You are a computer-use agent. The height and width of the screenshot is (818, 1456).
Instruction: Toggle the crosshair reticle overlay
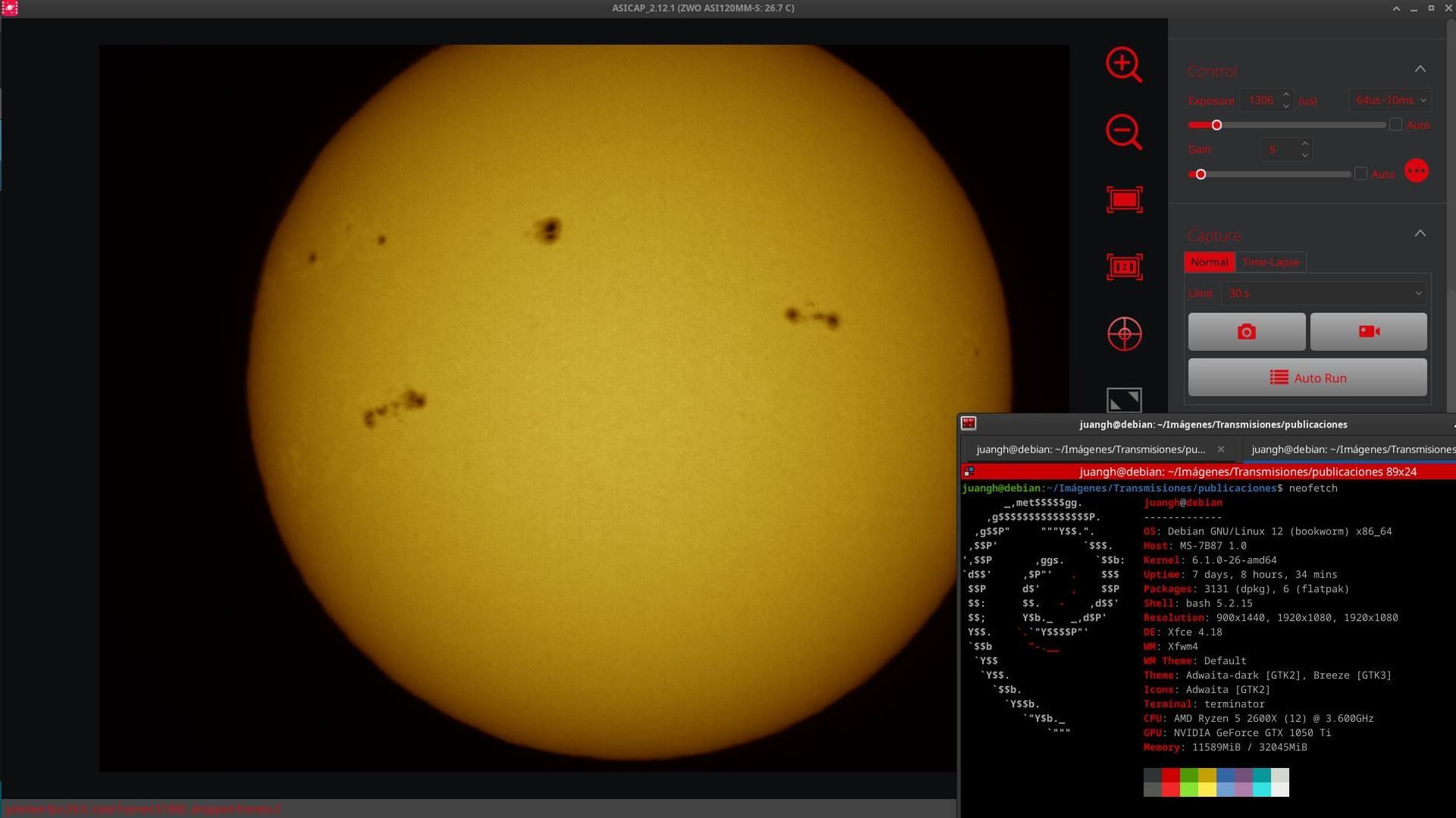1124,334
